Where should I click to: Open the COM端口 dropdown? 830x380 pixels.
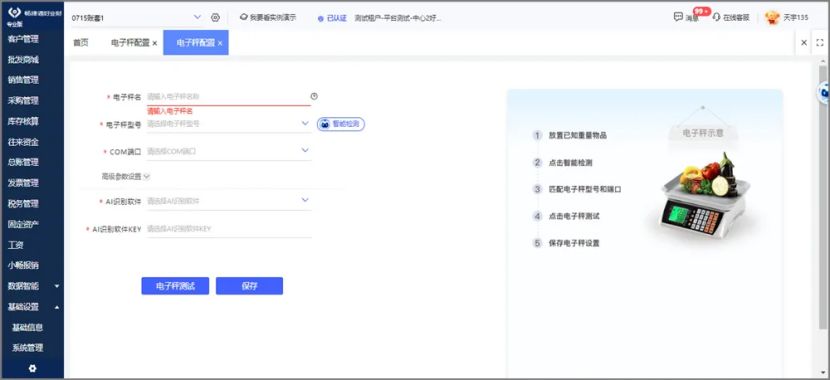pos(229,151)
